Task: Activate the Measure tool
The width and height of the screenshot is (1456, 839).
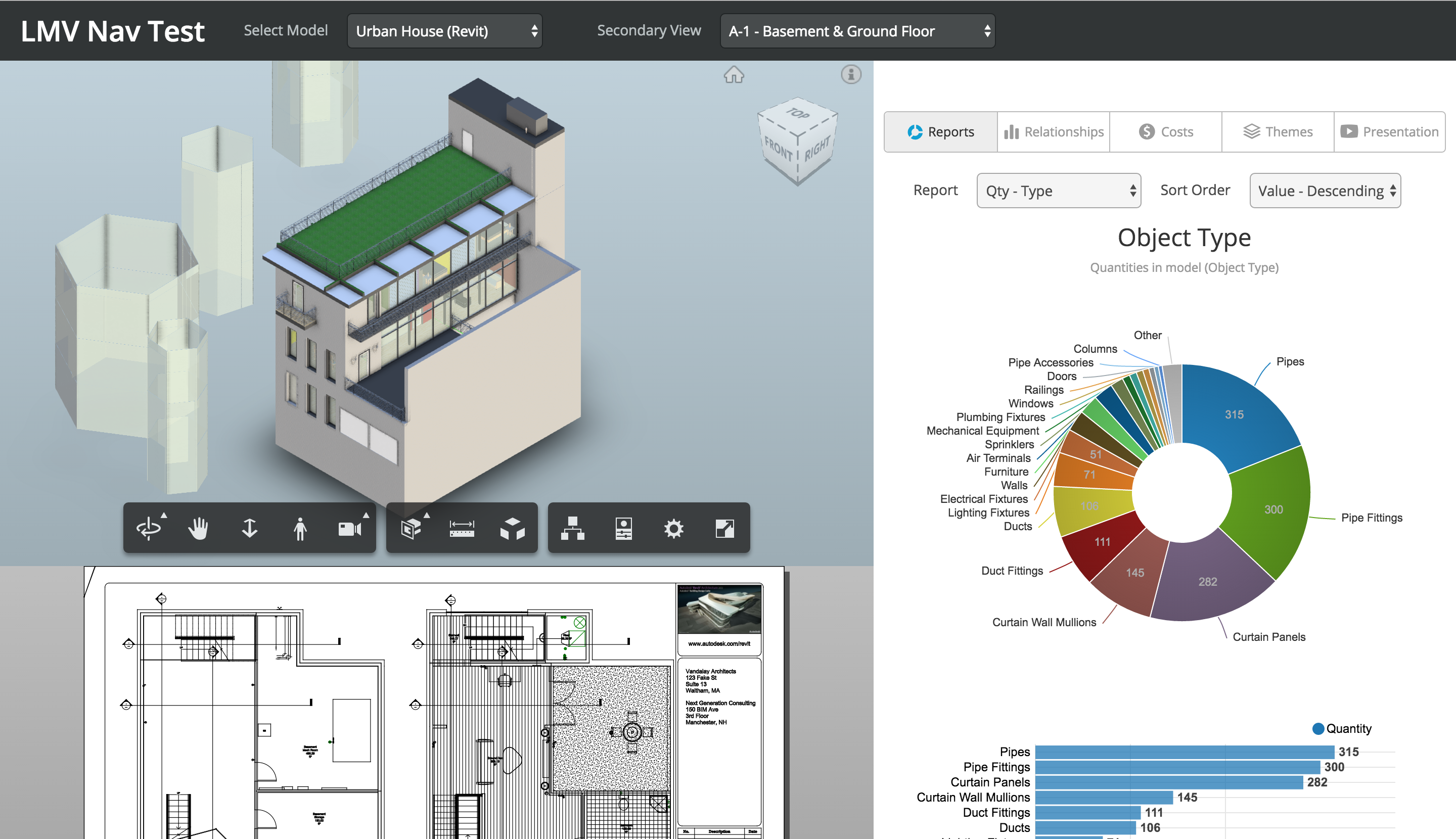Action: click(462, 528)
